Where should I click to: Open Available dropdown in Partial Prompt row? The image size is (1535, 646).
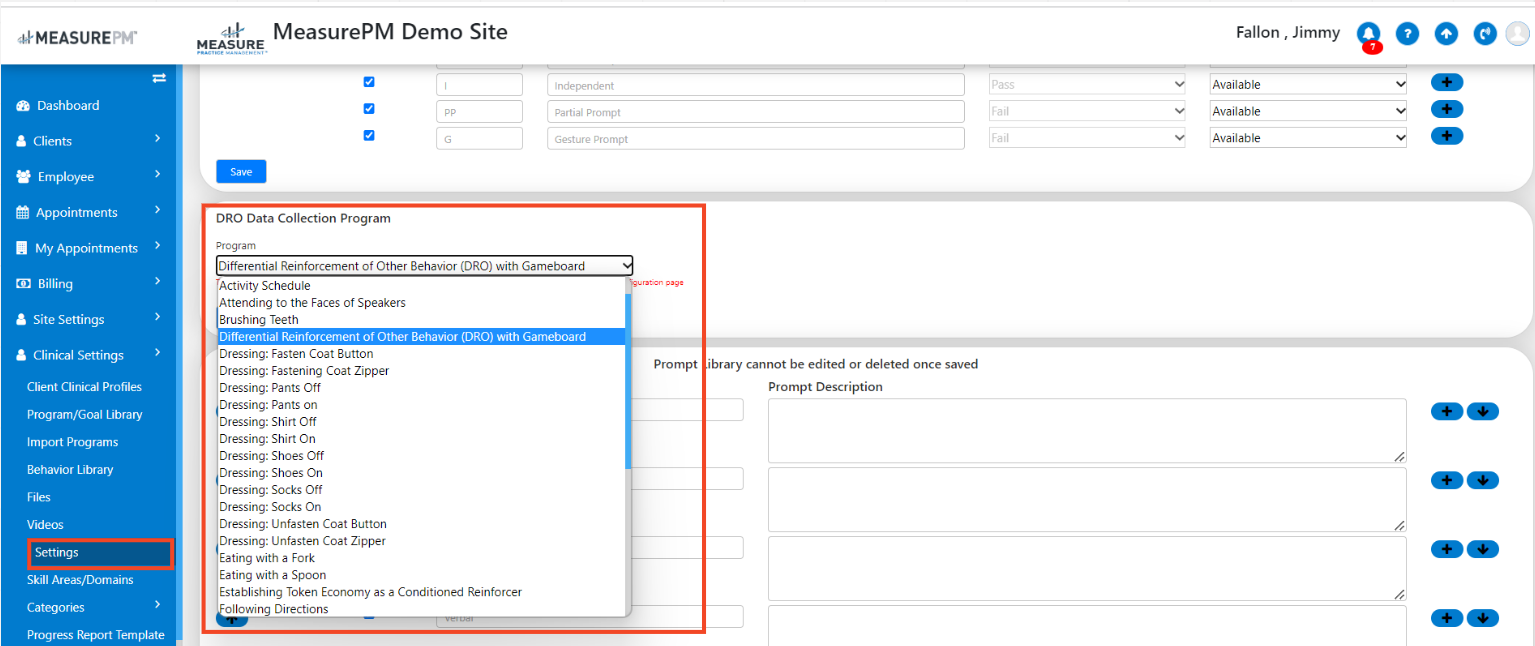(1308, 111)
